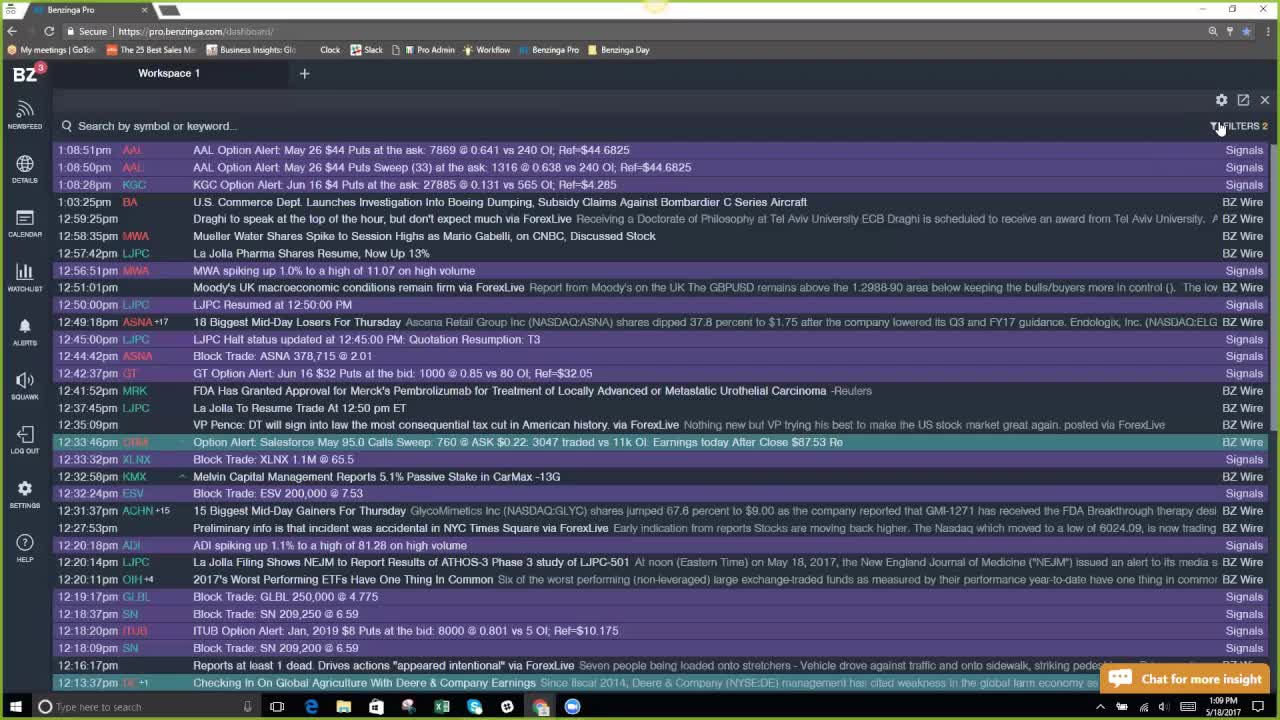This screenshot has height=720, width=1280.
Task: Open the Filters dropdown in newsfeed
Action: tap(1239, 126)
